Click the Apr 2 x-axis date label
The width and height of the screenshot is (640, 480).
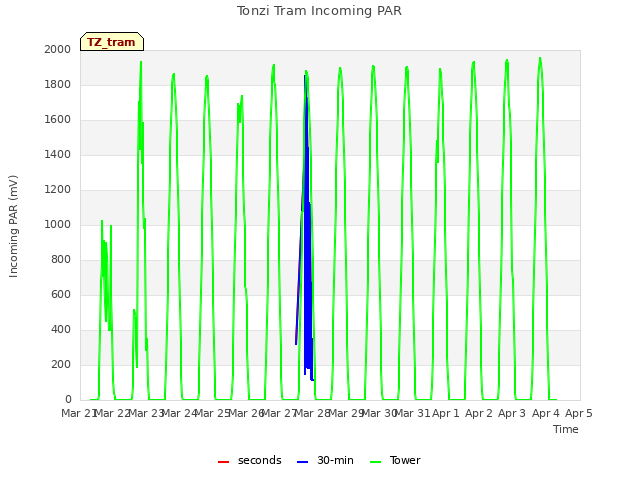coord(479,413)
